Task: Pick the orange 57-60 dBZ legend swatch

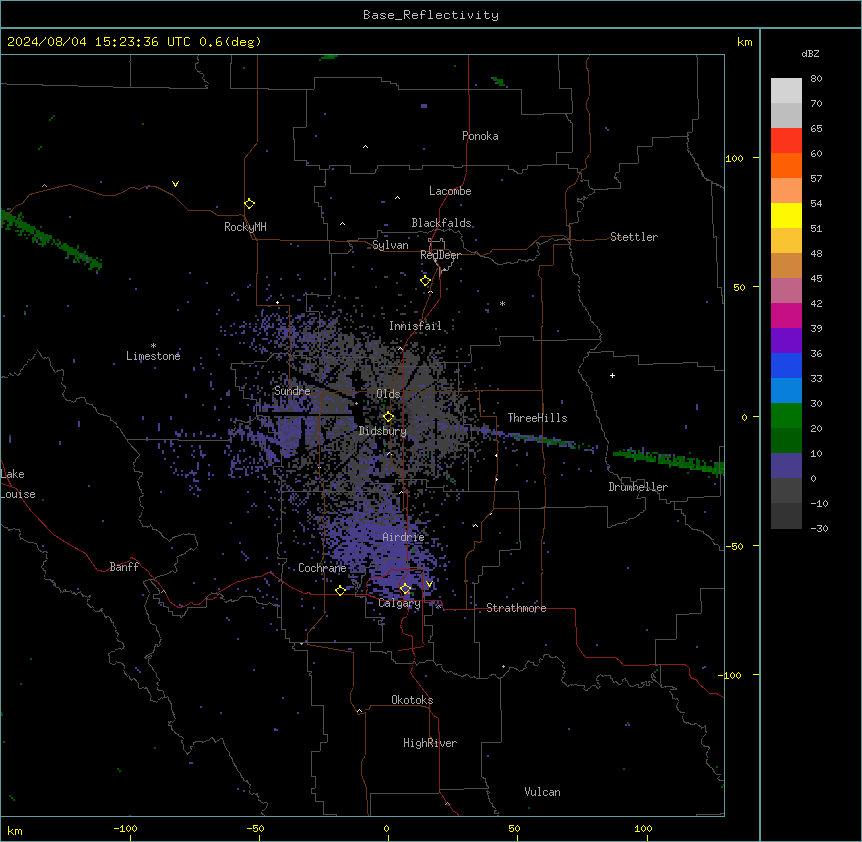Action: click(786, 165)
